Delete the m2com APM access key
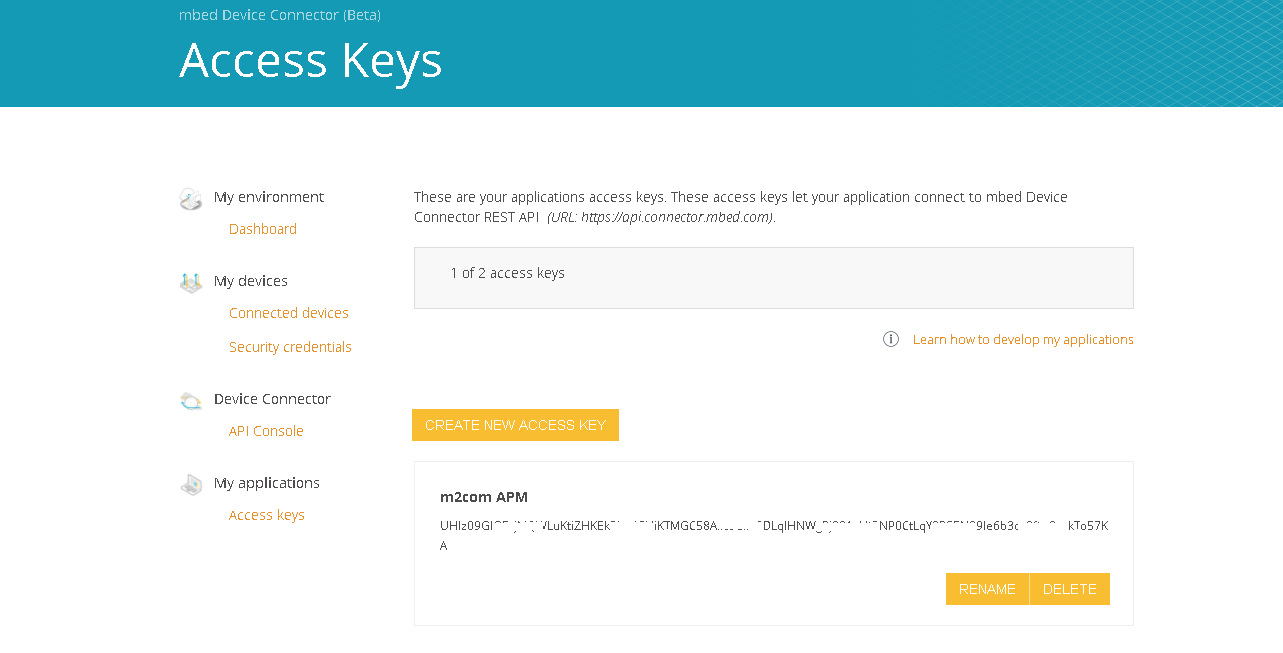The image size is (1283, 653). pos(1070,589)
